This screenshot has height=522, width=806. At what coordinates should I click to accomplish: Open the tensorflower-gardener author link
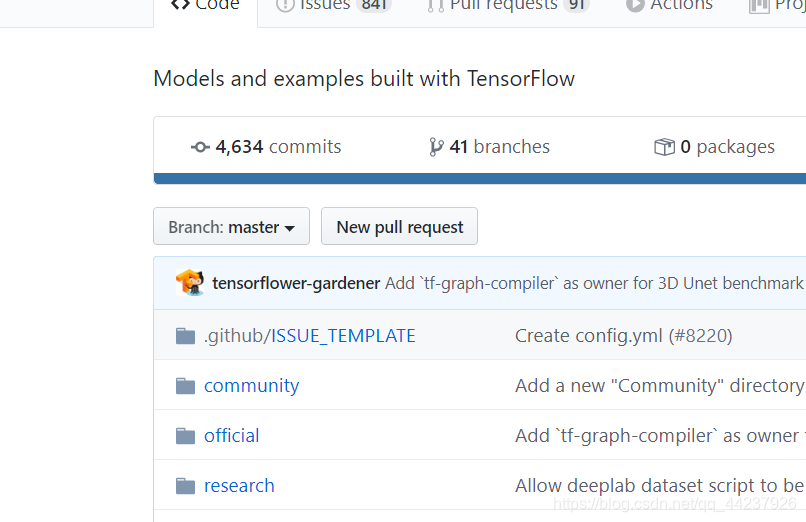(x=296, y=283)
